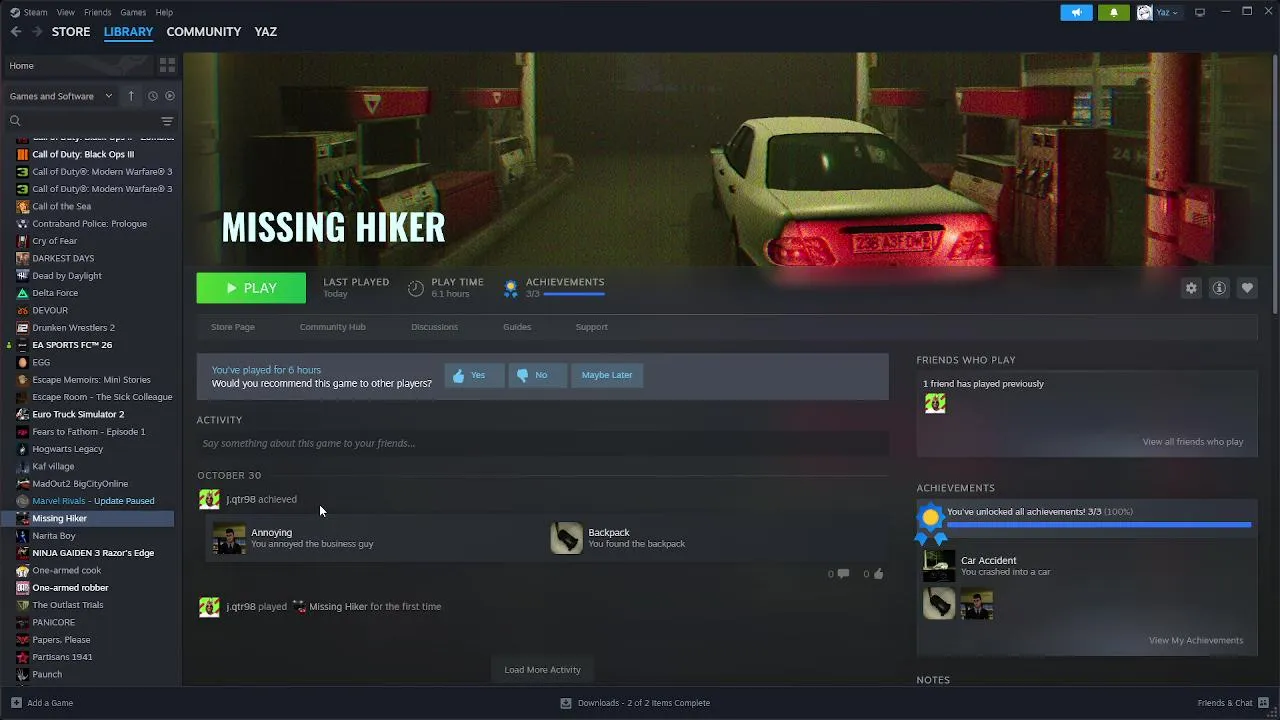Image resolution: width=1280 pixels, height=720 pixels.
Task: Open the Help menu
Action: pyautogui.click(x=164, y=12)
